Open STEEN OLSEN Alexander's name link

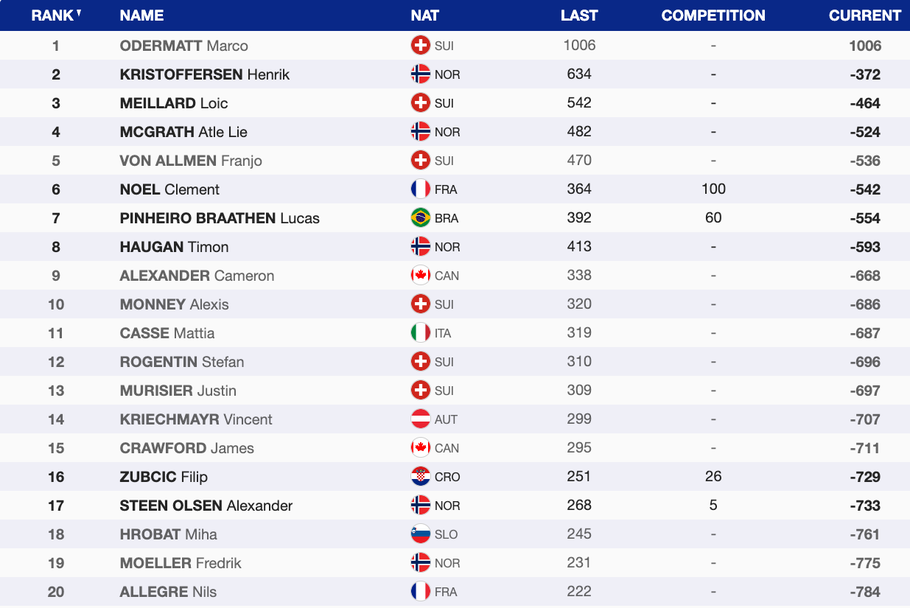[206, 506]
